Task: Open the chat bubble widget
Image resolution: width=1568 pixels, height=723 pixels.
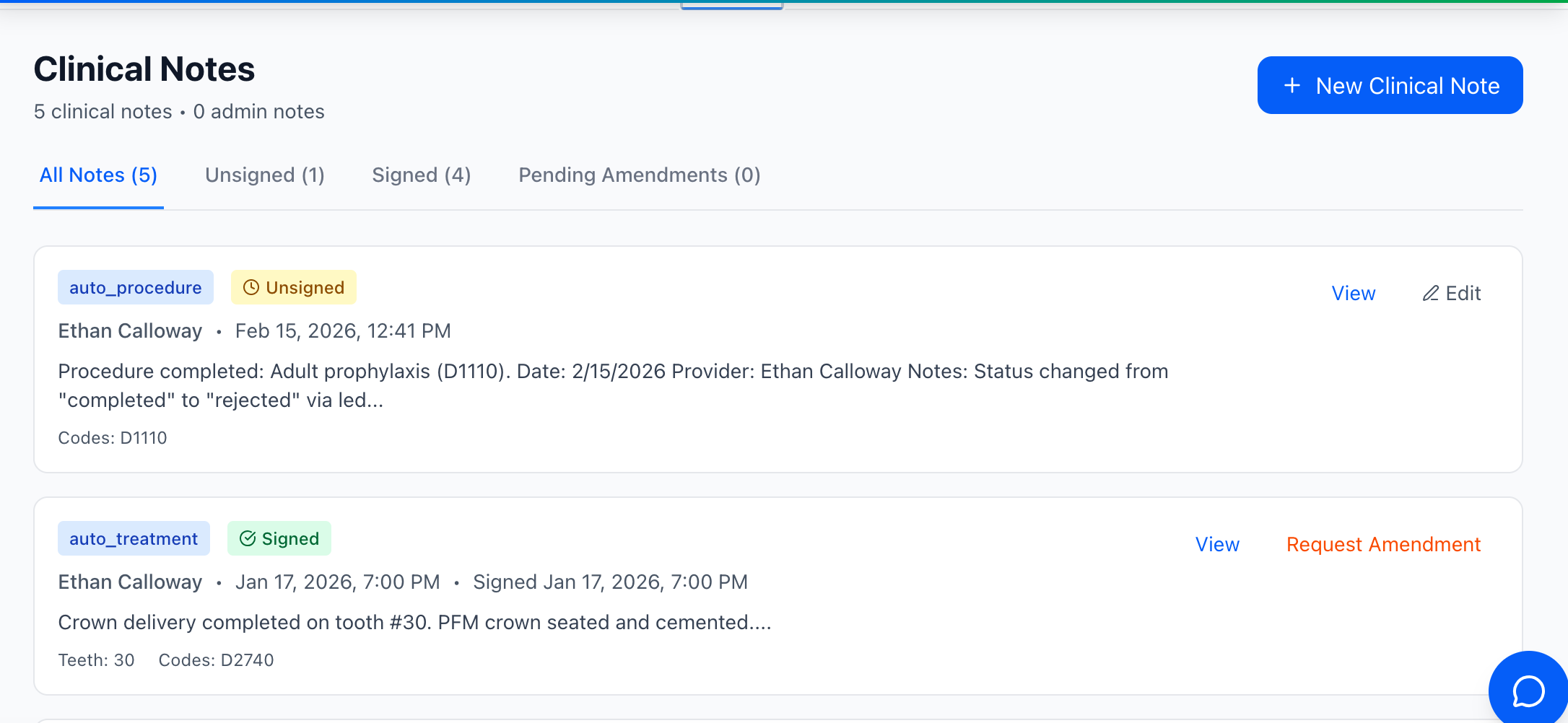Action: (x=1528, y=691)
